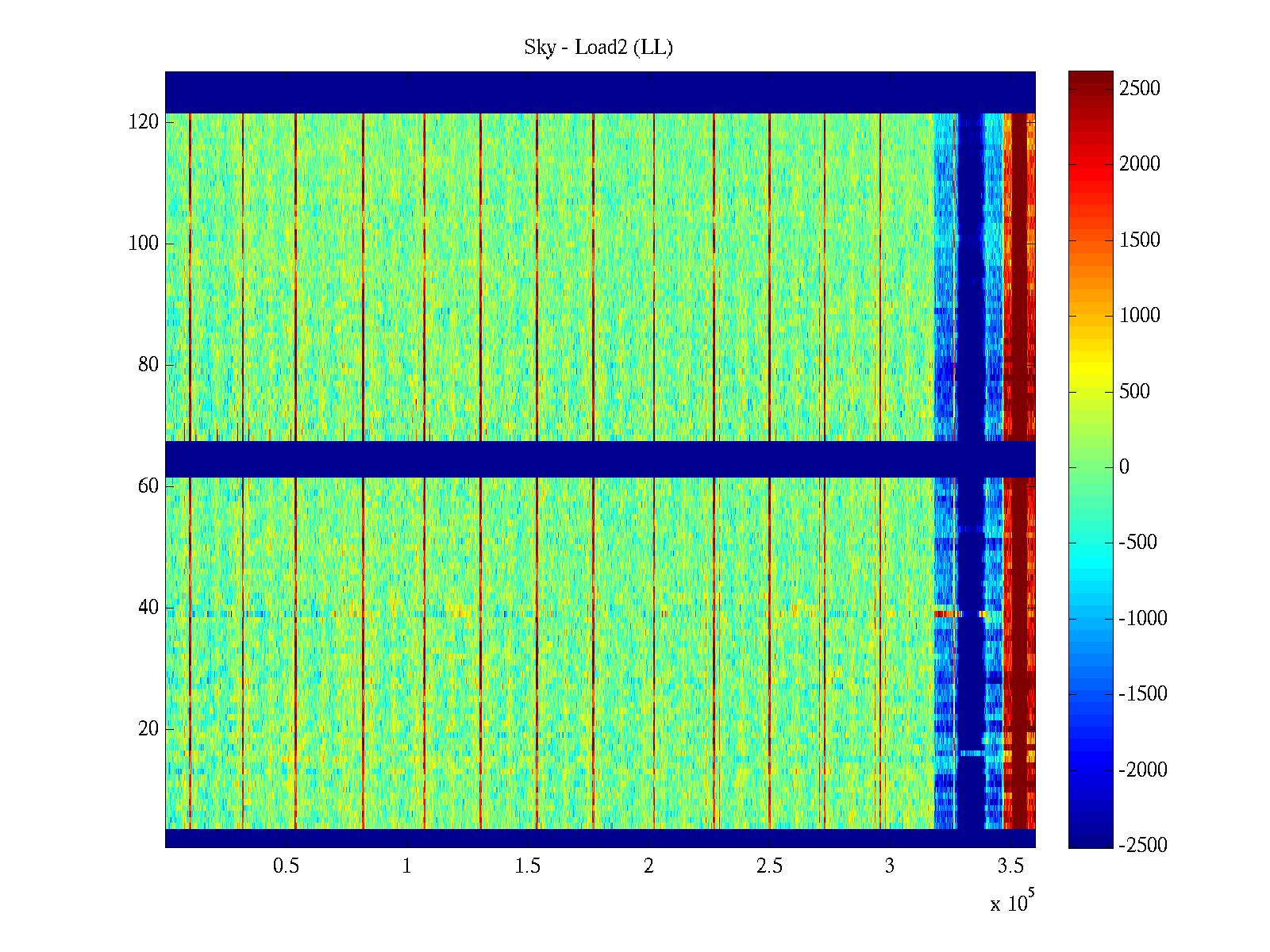
Task: Click the colorbar label -1500
Action: coord(1143,693)
